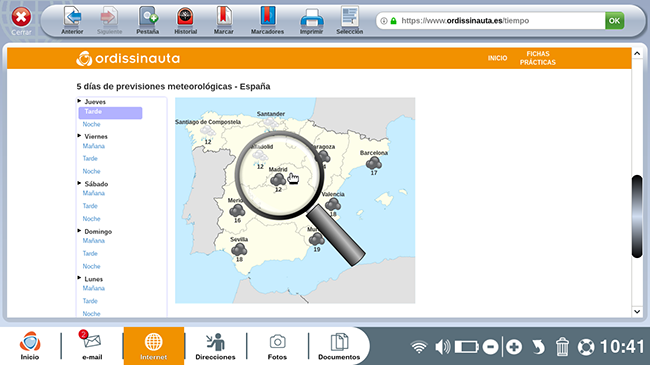The image size is (650, 365).
Task: Open the Internet app tab
Action: coord(153,346)
